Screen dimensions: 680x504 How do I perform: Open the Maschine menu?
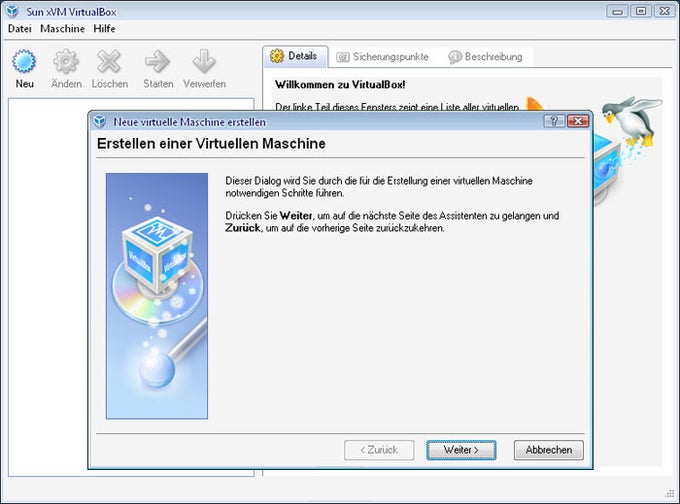(x=62, y=29)
